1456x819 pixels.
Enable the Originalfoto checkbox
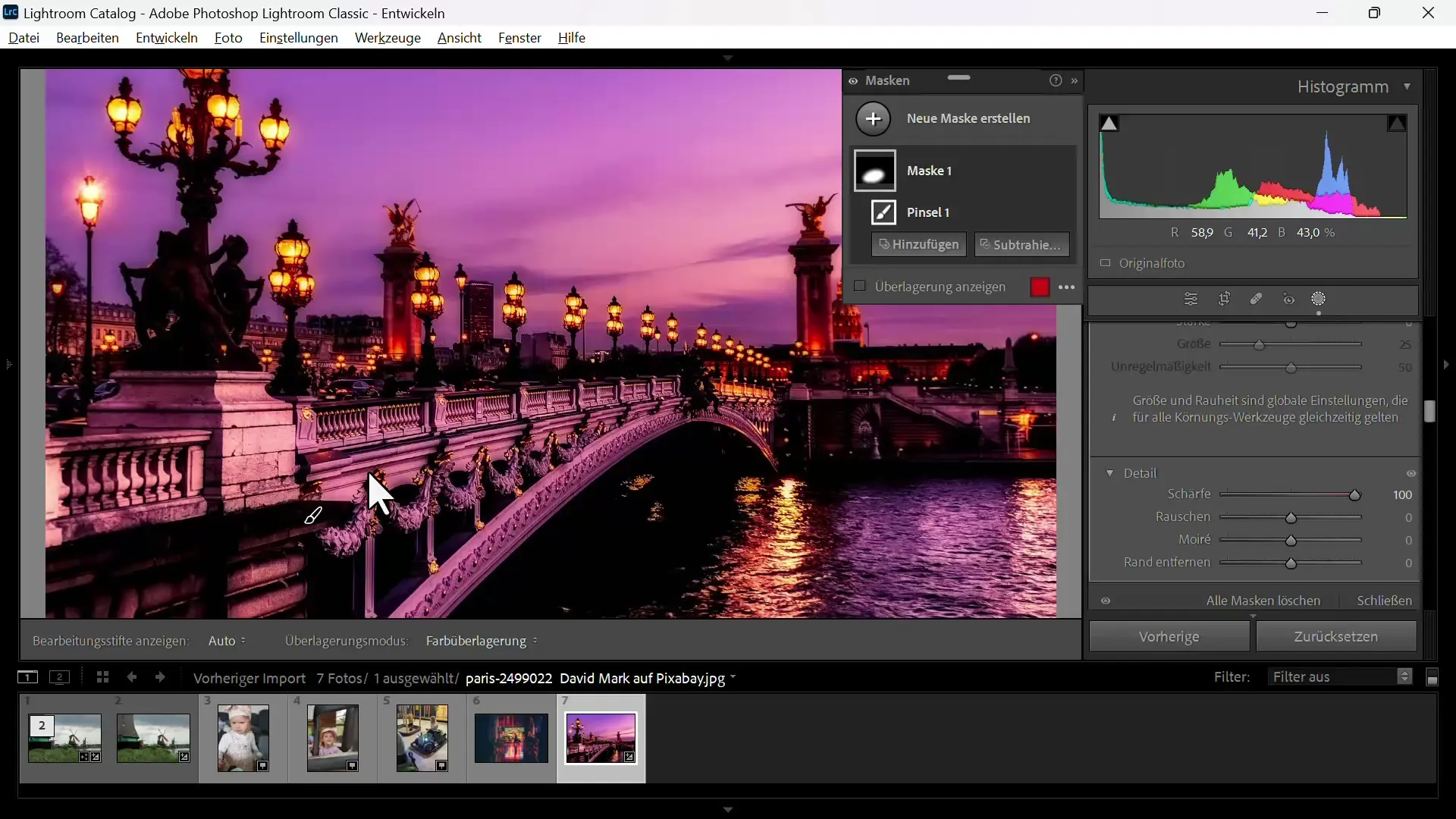(1106, 263)
